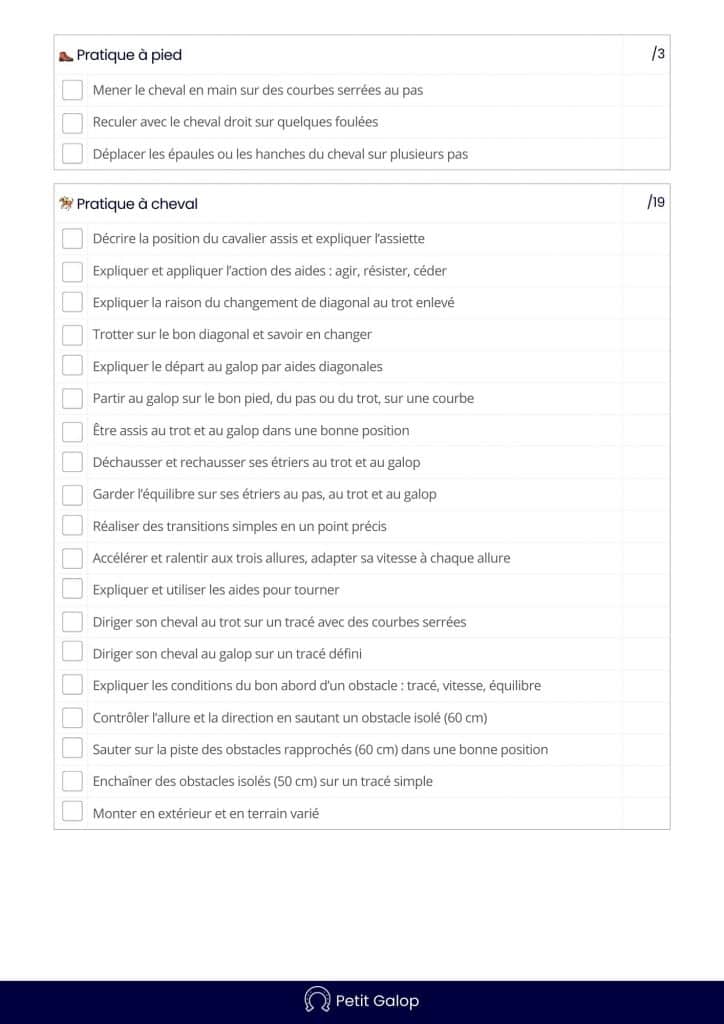The width and height of the screenshot is (724, 1024).
Task: Click the boot icon beside Pratique à pied
Action: (x=66, y=56)
